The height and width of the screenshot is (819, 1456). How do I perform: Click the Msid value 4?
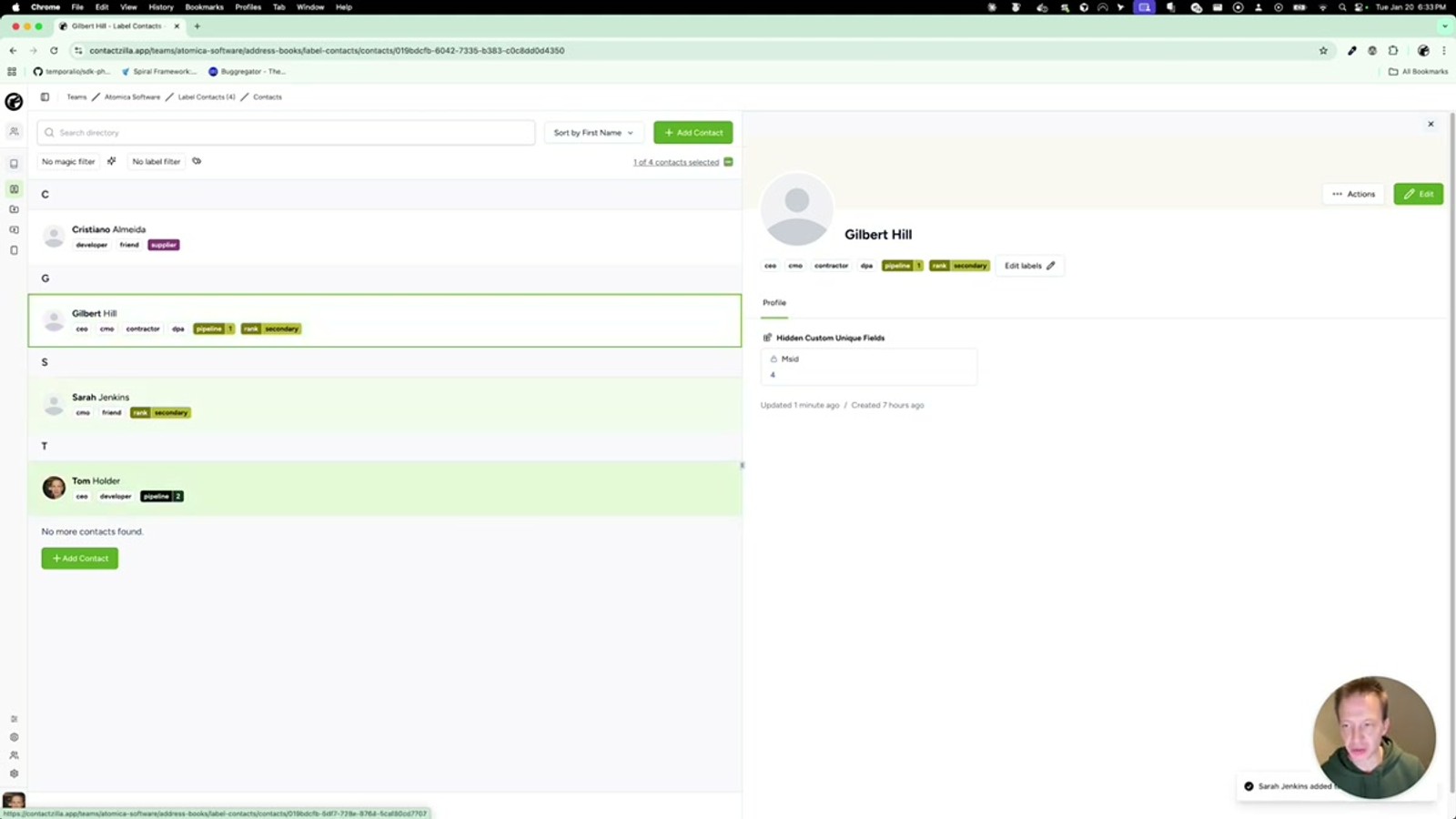(x=773, y=375)
